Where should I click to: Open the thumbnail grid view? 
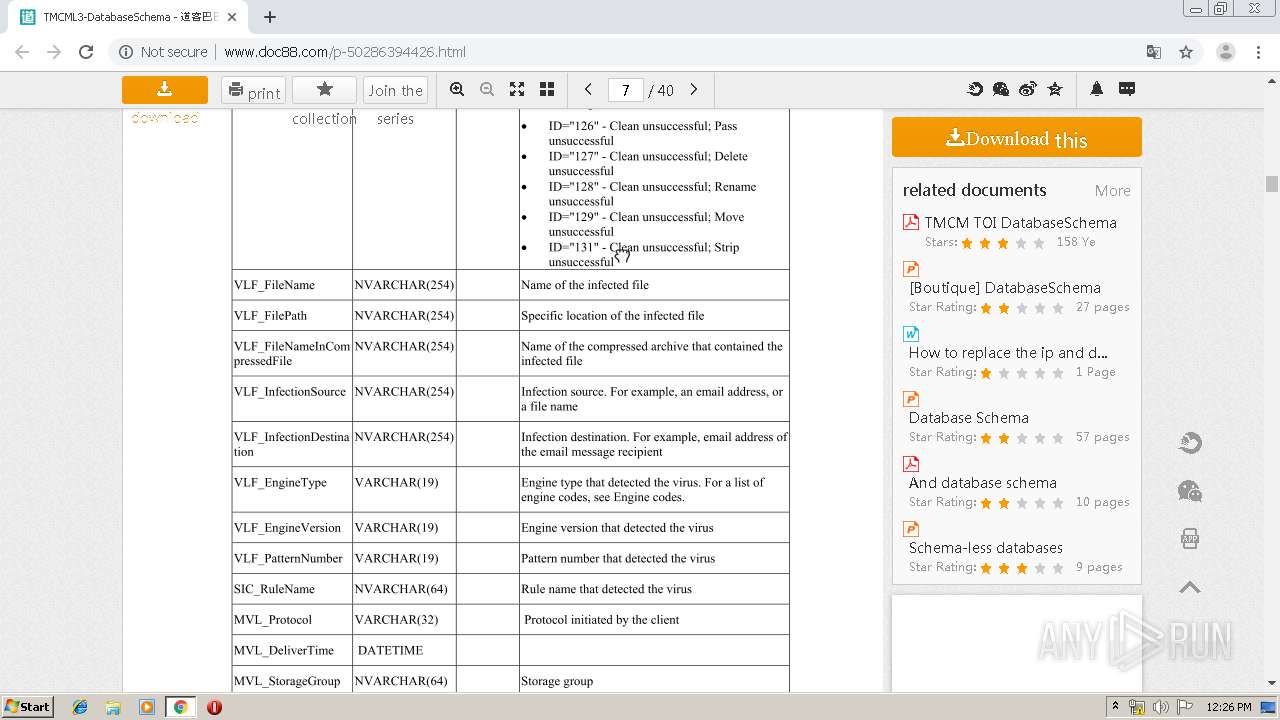click(547, 89)
